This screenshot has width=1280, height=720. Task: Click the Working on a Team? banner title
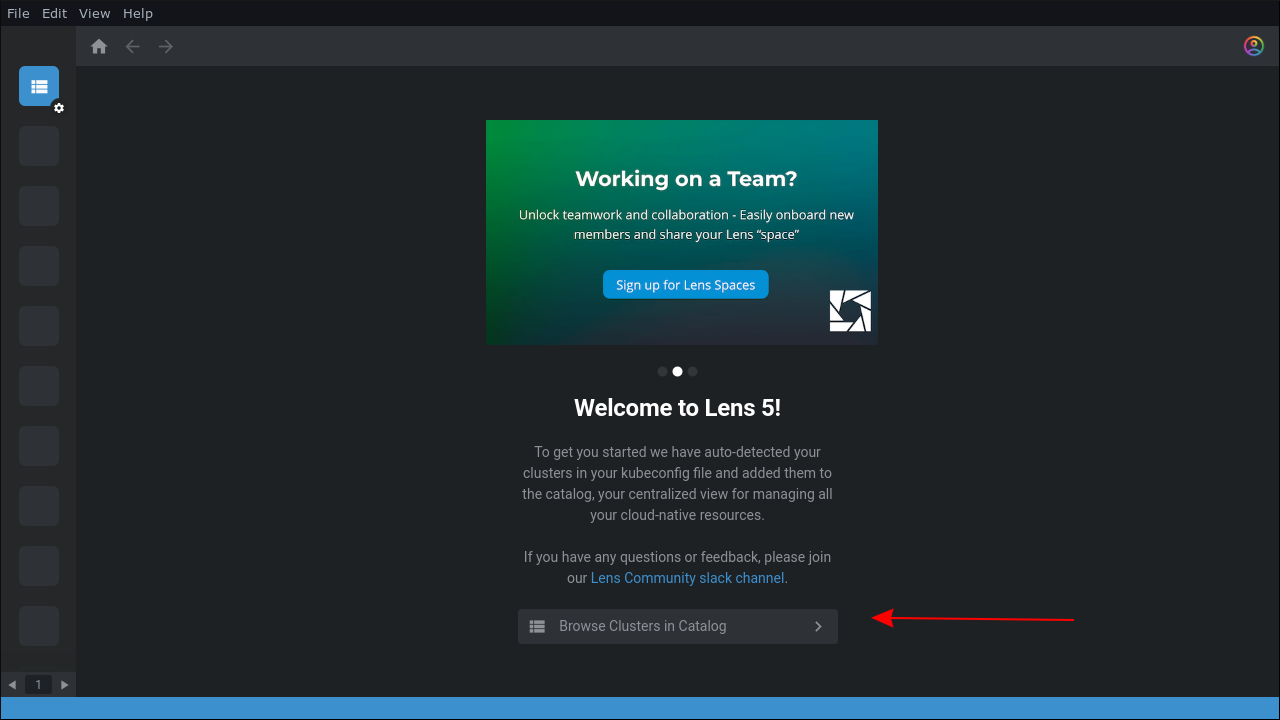coord(686,179)
